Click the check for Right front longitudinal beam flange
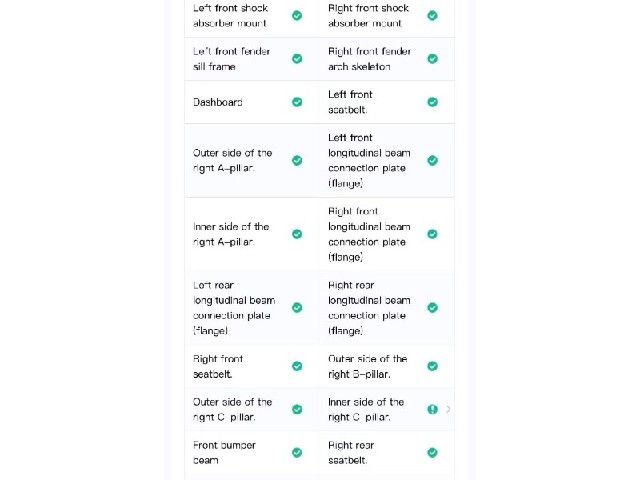The image size is (640, 480). click(x=432, y=234)
